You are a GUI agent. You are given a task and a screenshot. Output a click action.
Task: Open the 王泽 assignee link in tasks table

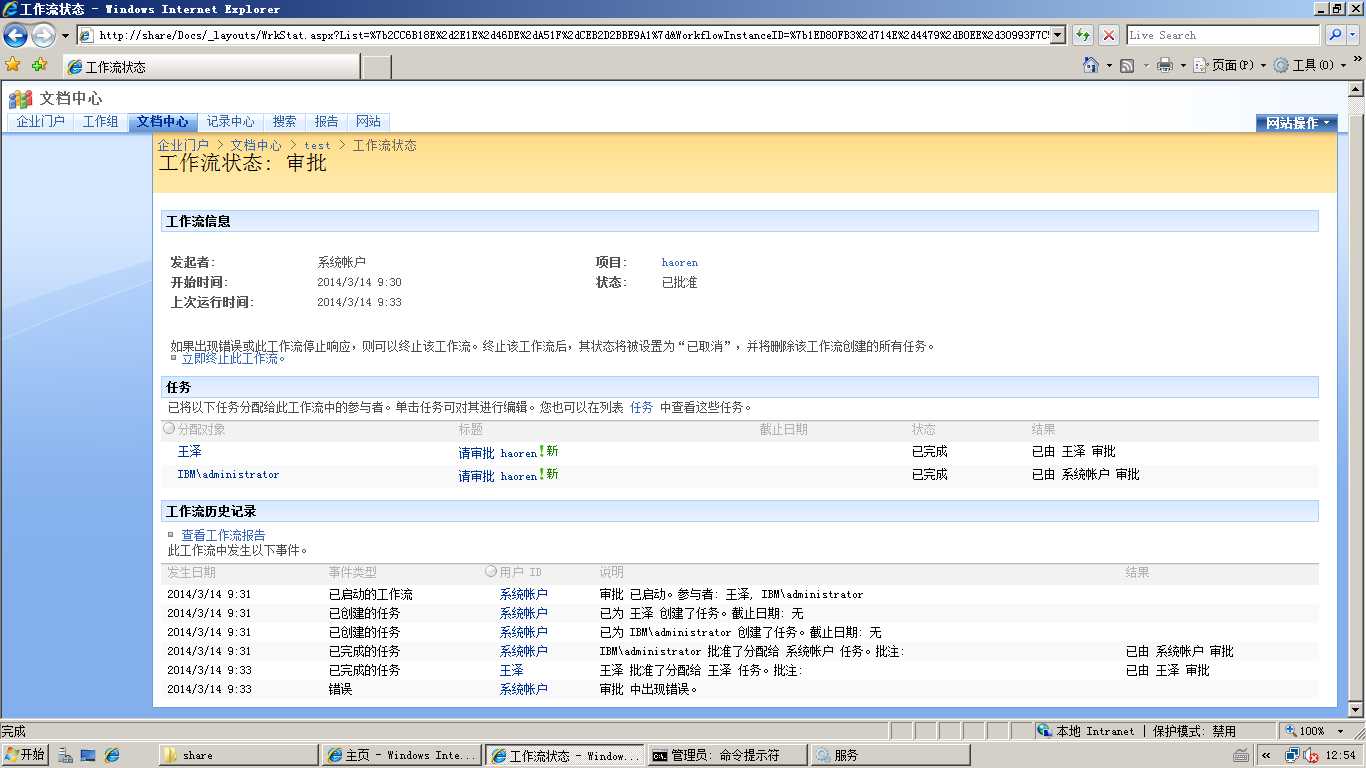[x=189, y=451]
